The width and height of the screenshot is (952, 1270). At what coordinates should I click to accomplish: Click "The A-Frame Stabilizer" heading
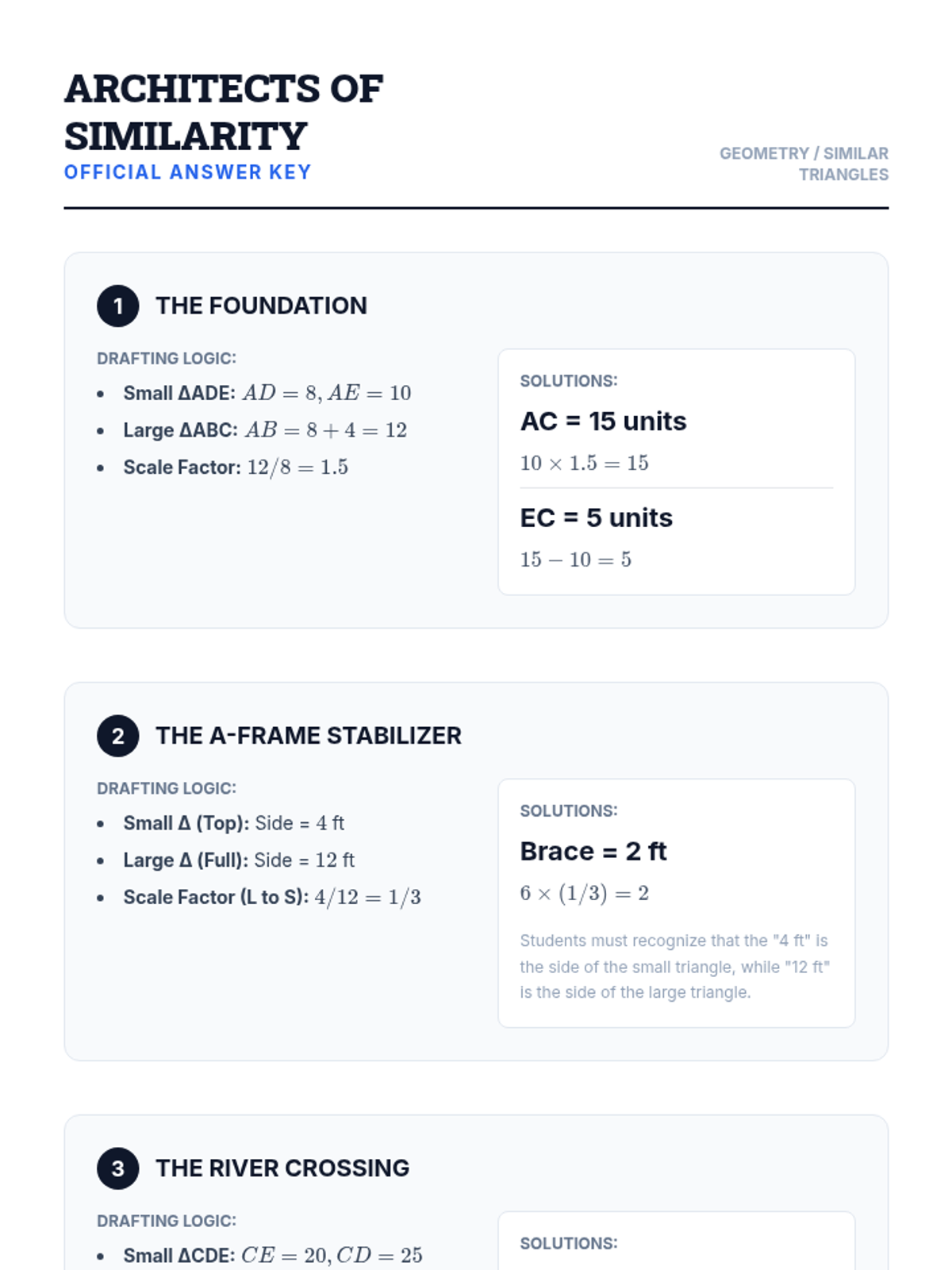pos(308,736)
